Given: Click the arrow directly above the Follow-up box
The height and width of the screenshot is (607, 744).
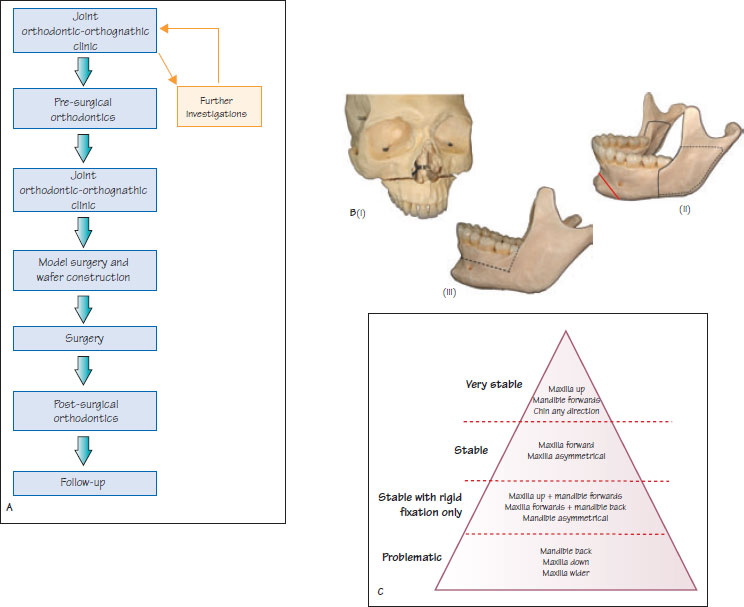Looking at the screenshot, I should pos(85,449).
